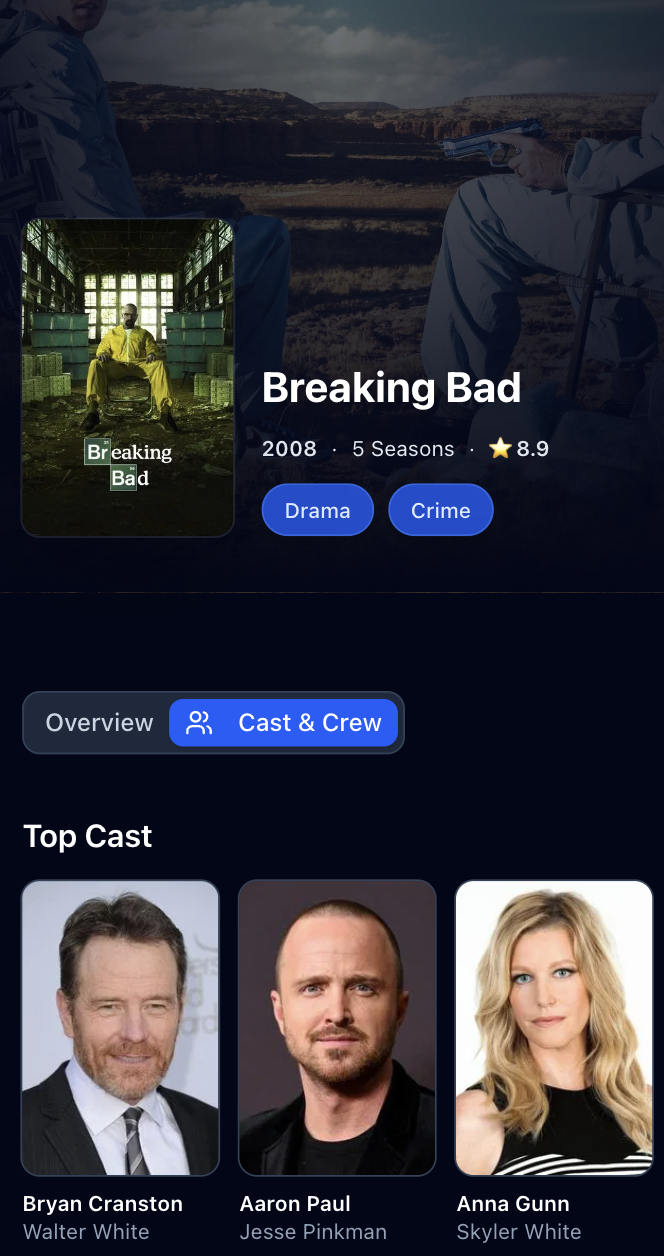
Task: Open Anna Gunn's cast photo
Action: 554,1028
